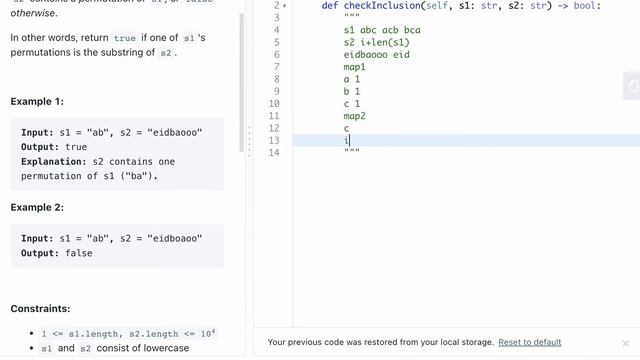Click the description panel scrollbar
Screen dimensions: 640x360
coord(241,82)
